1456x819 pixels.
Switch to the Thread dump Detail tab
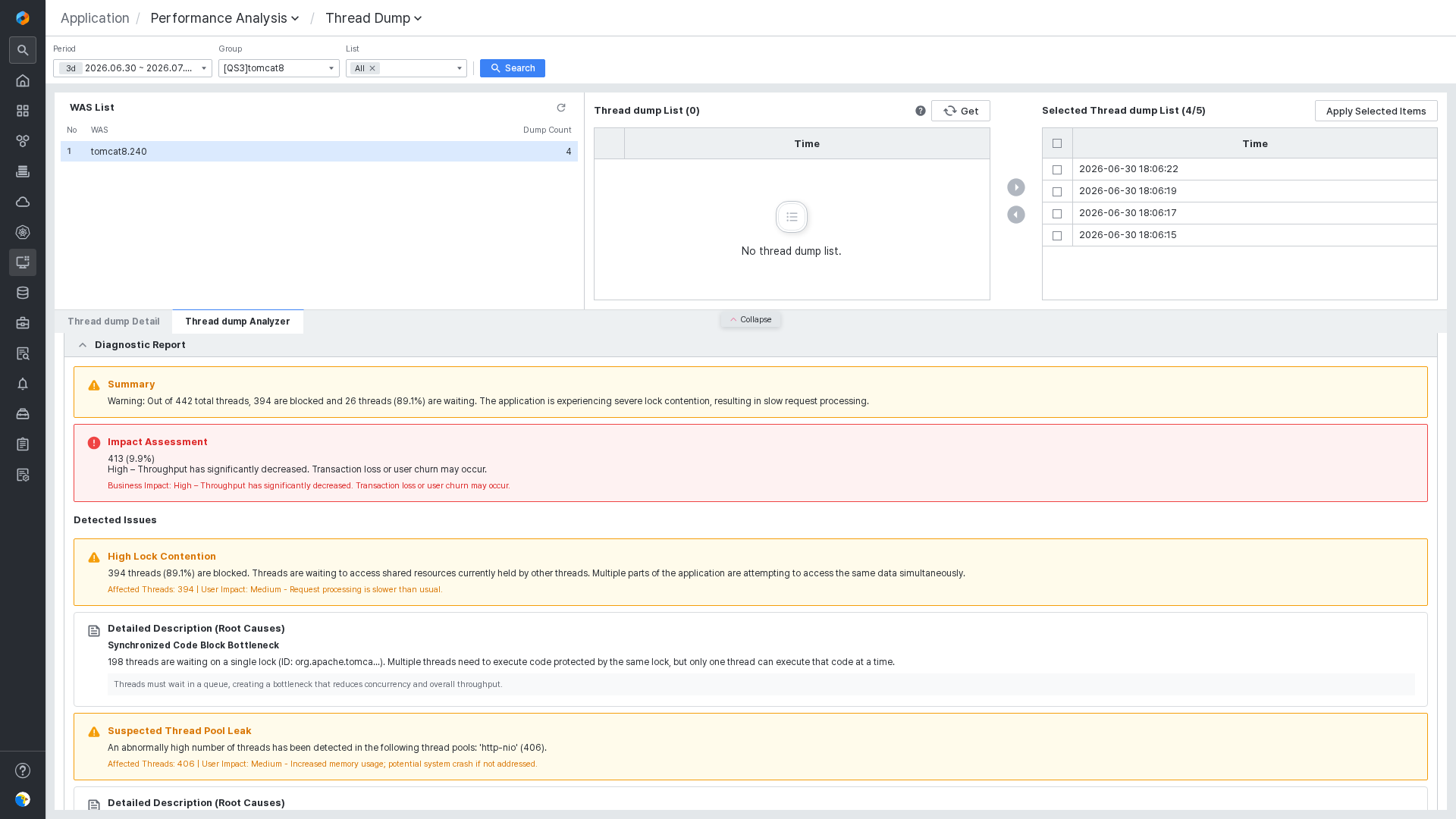click(114, 322)
